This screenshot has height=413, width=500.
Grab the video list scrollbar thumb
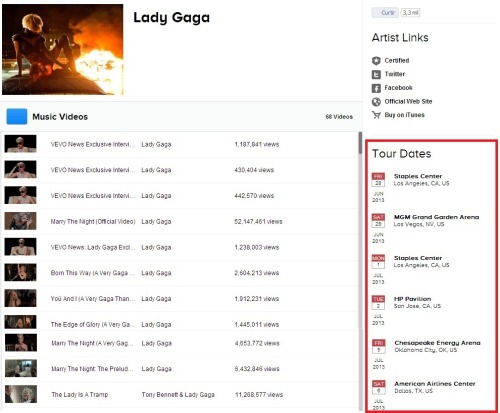pyautogui.click(x=360, y=143)
